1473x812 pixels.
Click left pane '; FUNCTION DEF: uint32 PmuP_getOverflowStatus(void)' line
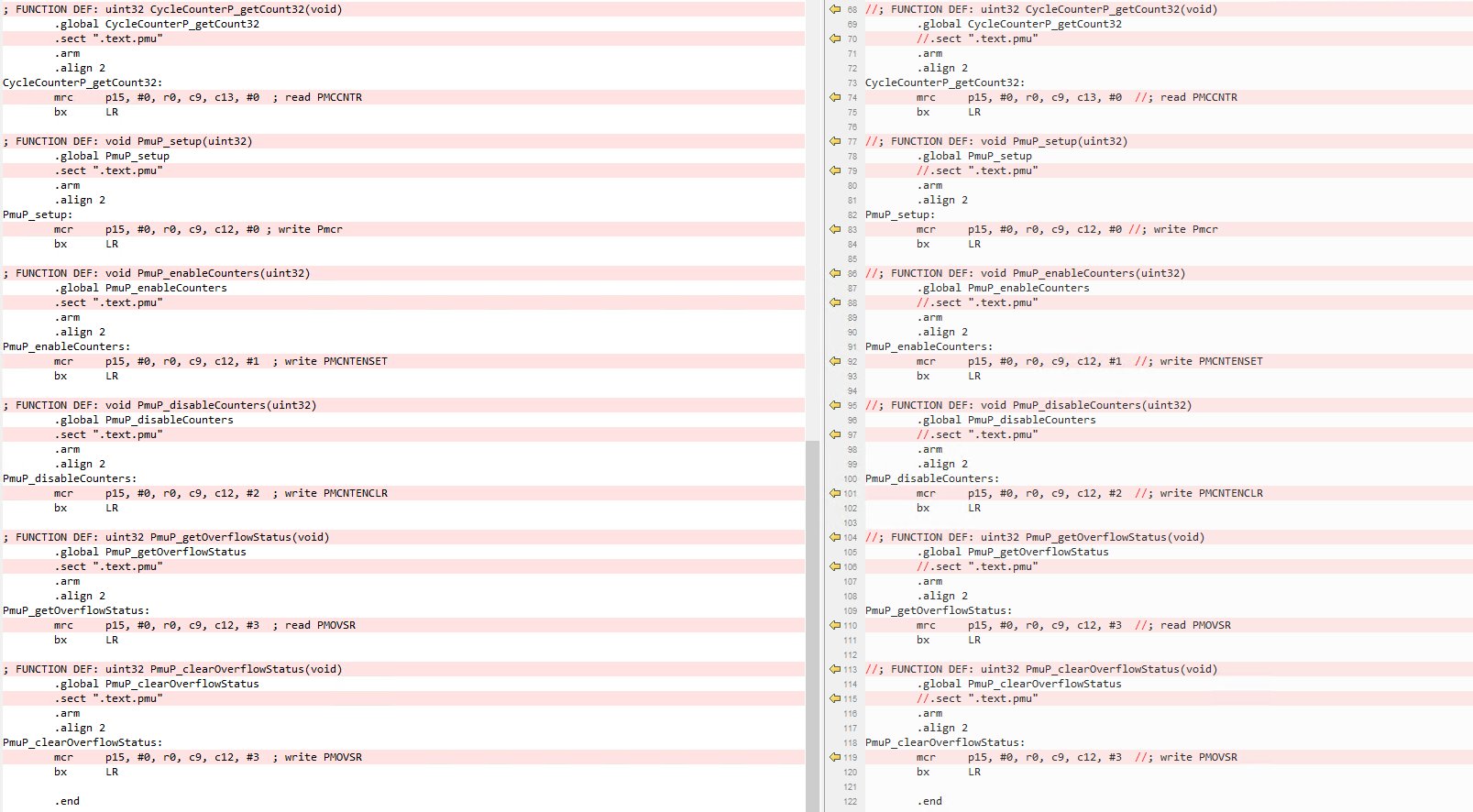(x=403, y=537)
